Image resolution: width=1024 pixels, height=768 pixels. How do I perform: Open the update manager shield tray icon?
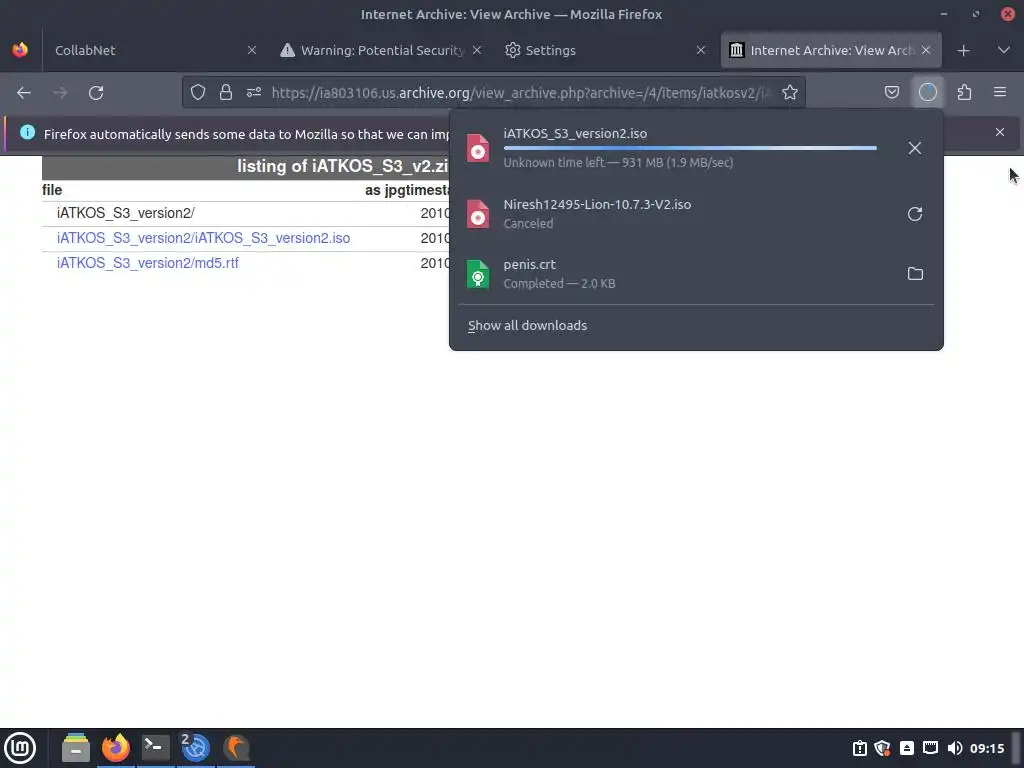882,748
